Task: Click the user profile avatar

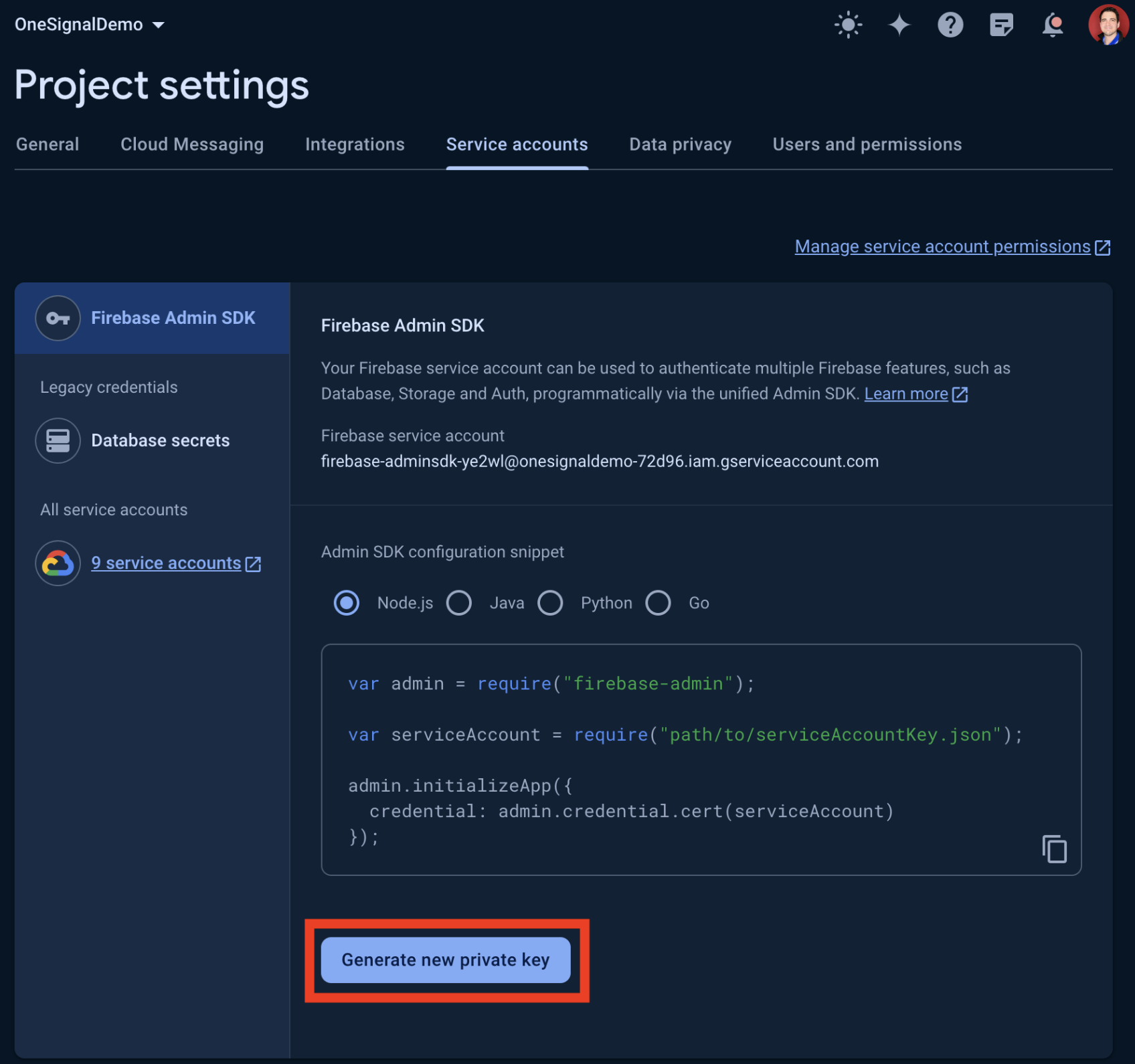Action: pos(1108,25)
